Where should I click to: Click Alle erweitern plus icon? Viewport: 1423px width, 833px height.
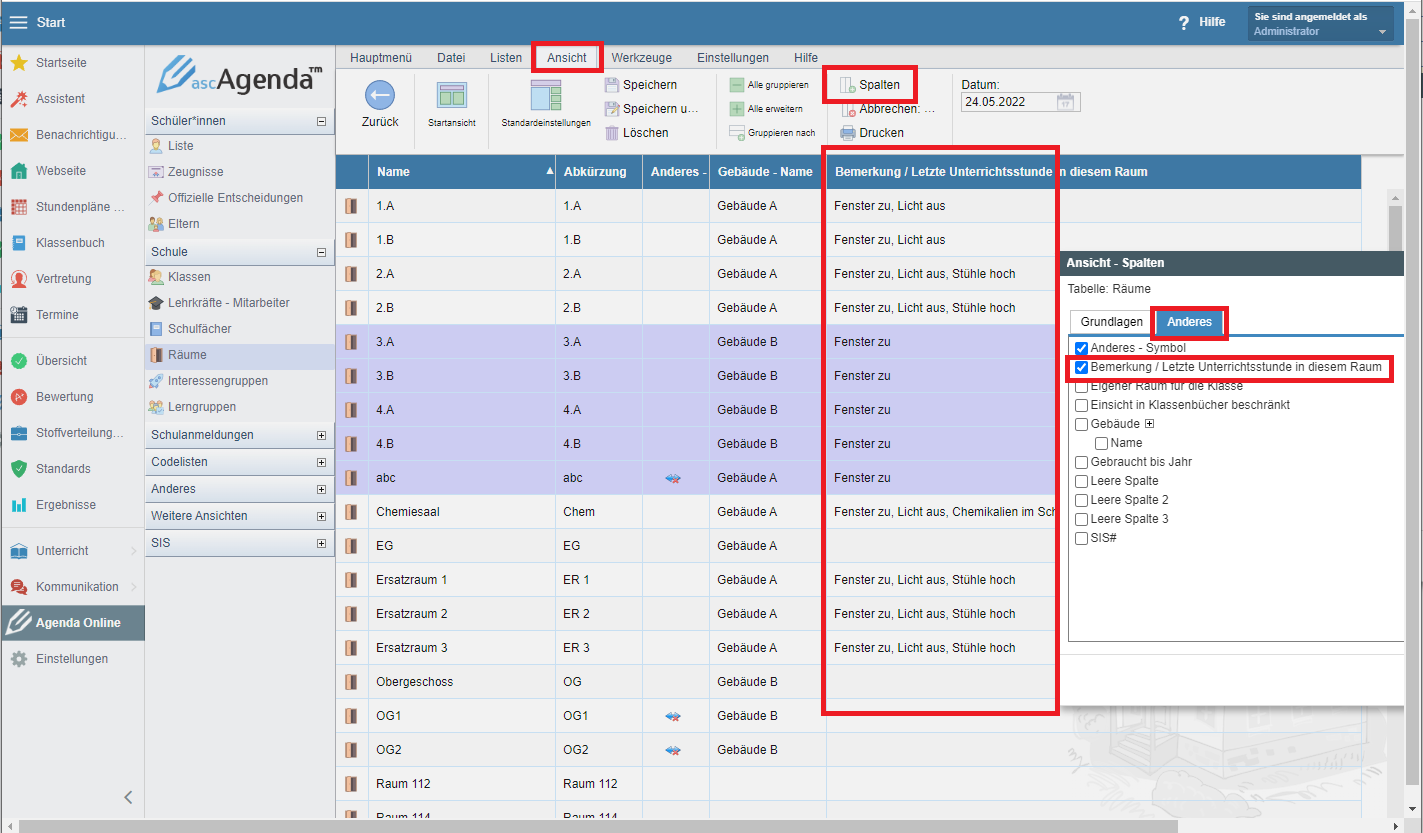pyautogui.click(x=737, y=109)
